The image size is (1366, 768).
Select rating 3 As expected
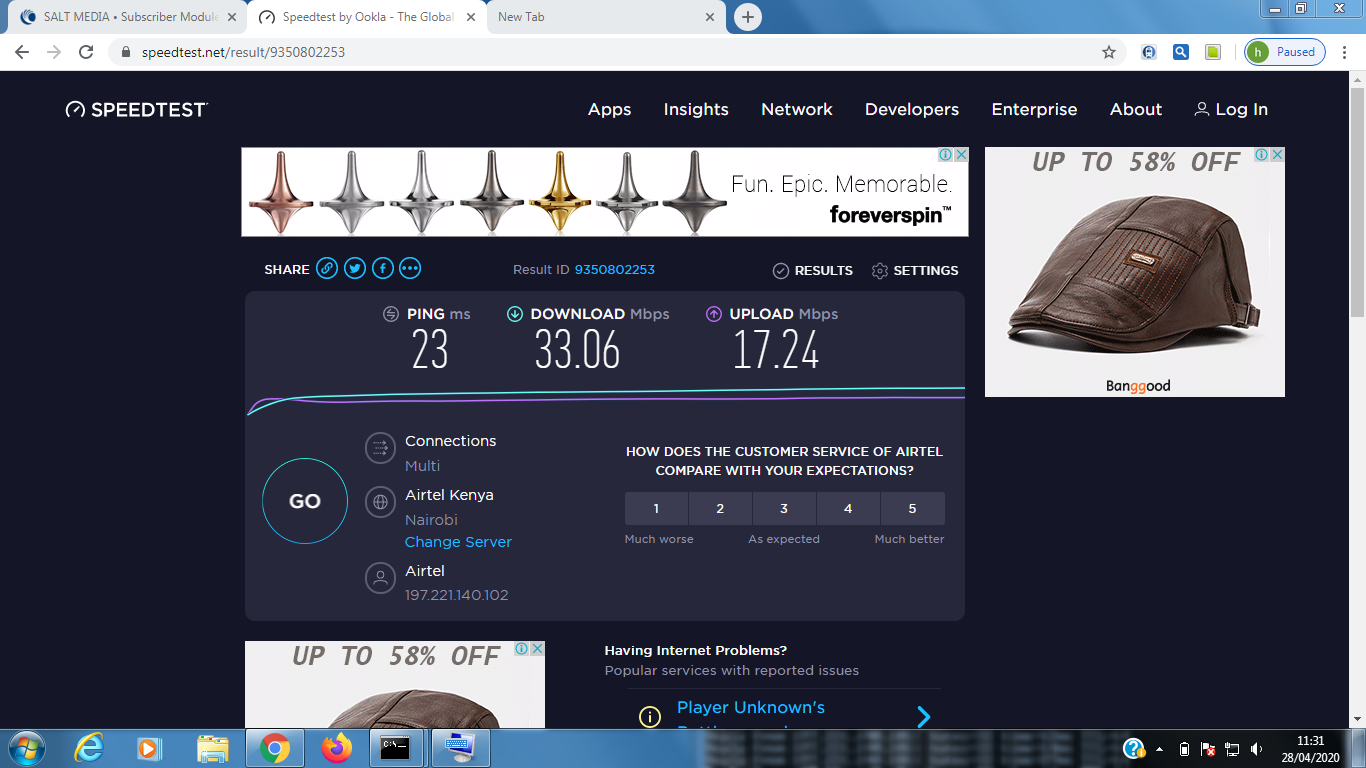[784, 509]
